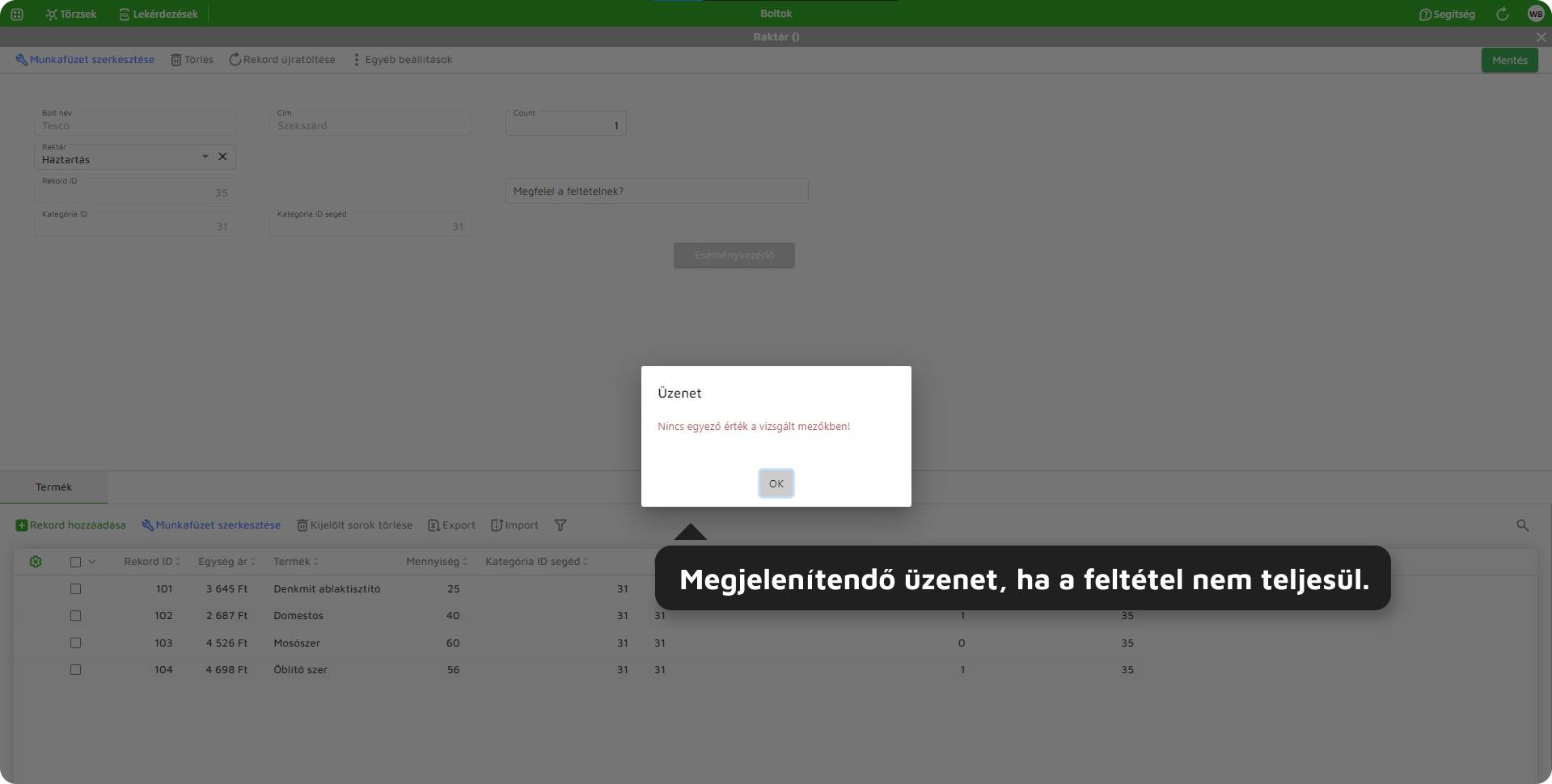Image resolution: width=1552 pixels, height=784 pixels.
Task: Open the table settings gear icon
Action: click(x=36, y=562)
